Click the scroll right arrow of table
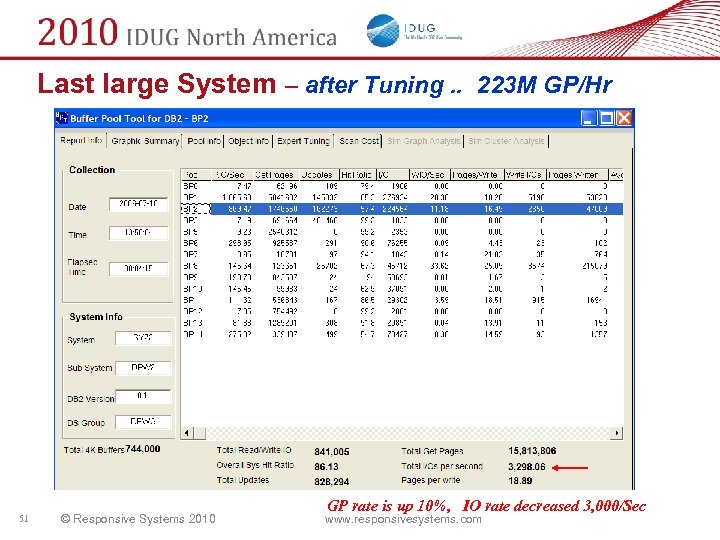 tap(617, 433)
